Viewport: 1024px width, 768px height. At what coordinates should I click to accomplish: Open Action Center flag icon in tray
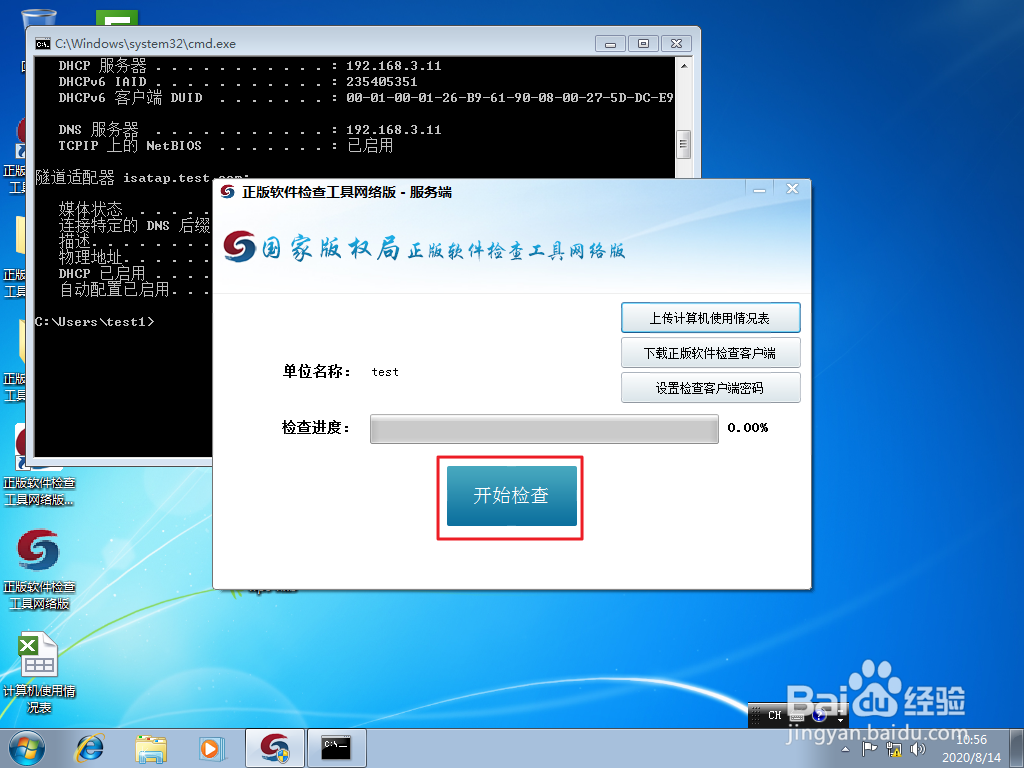tap(869, 749)
